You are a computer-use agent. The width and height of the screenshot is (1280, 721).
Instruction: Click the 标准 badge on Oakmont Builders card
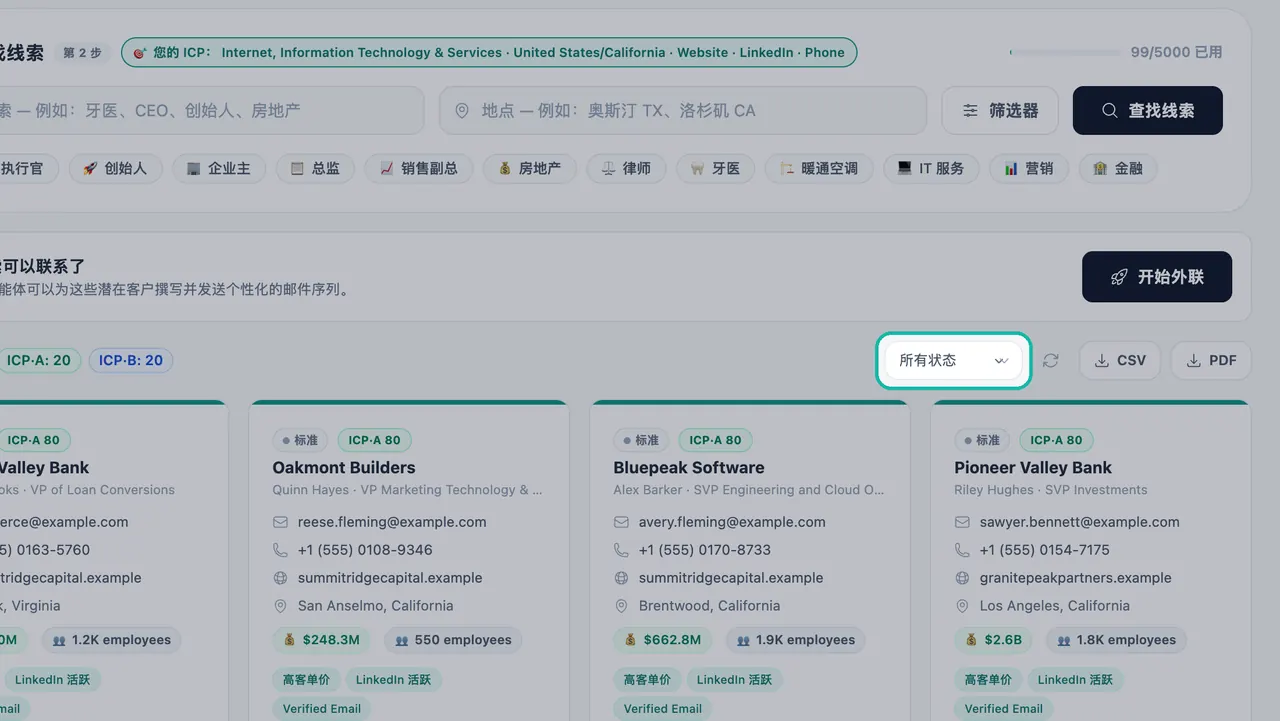301,440
